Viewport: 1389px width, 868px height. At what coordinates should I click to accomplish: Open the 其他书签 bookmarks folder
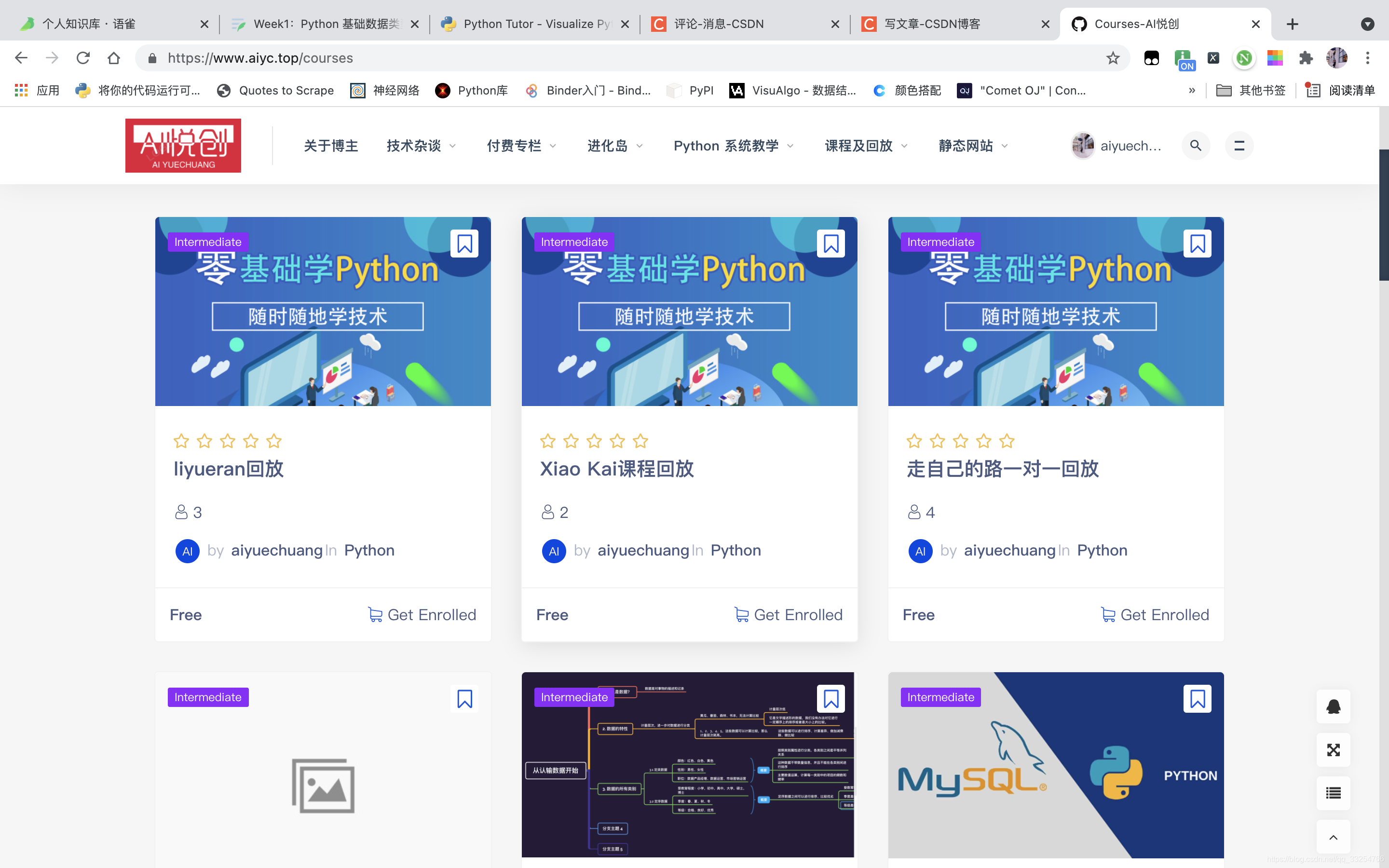(x=1251, y=90)
